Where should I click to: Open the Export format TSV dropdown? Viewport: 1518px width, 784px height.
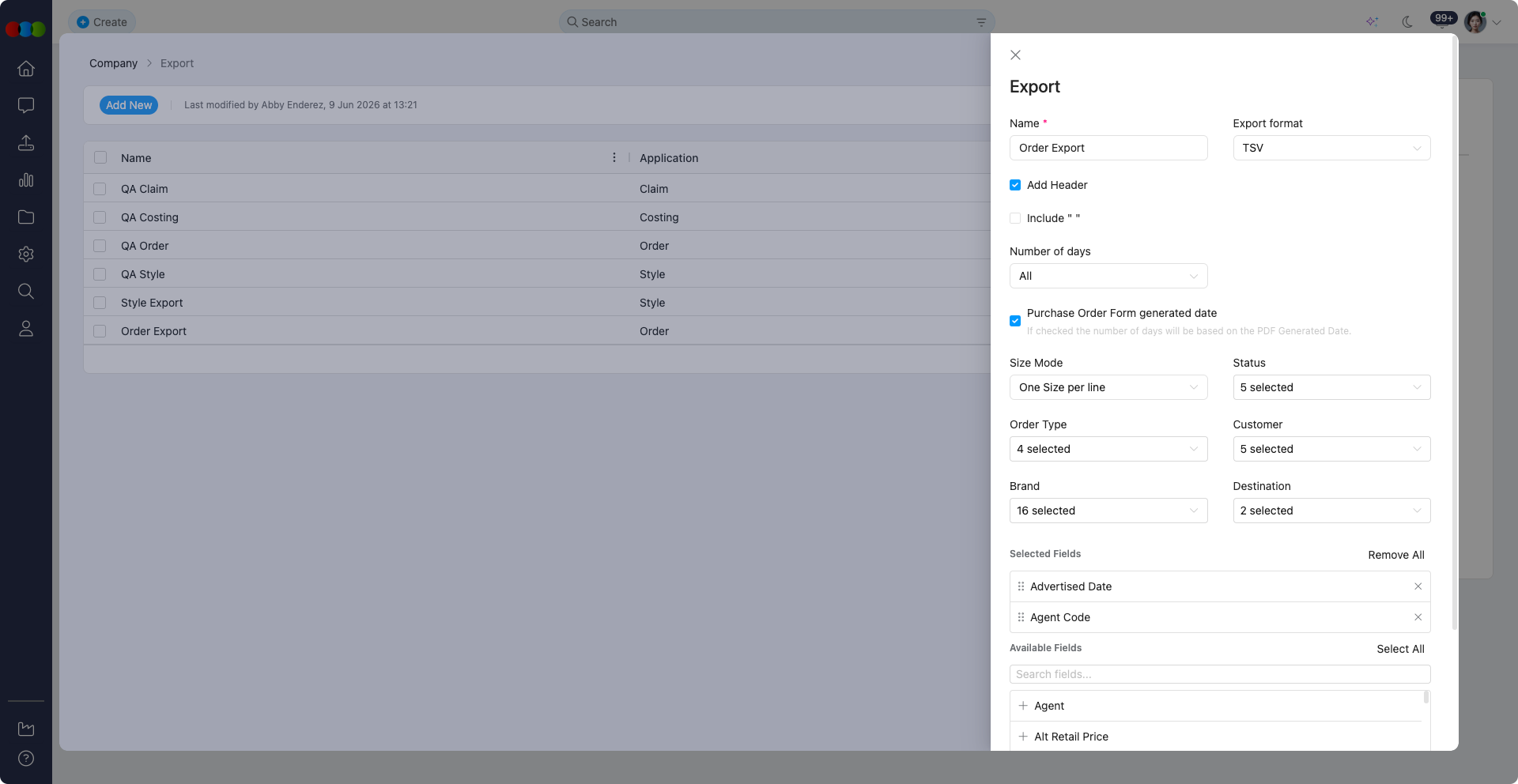pos(1331,148)
